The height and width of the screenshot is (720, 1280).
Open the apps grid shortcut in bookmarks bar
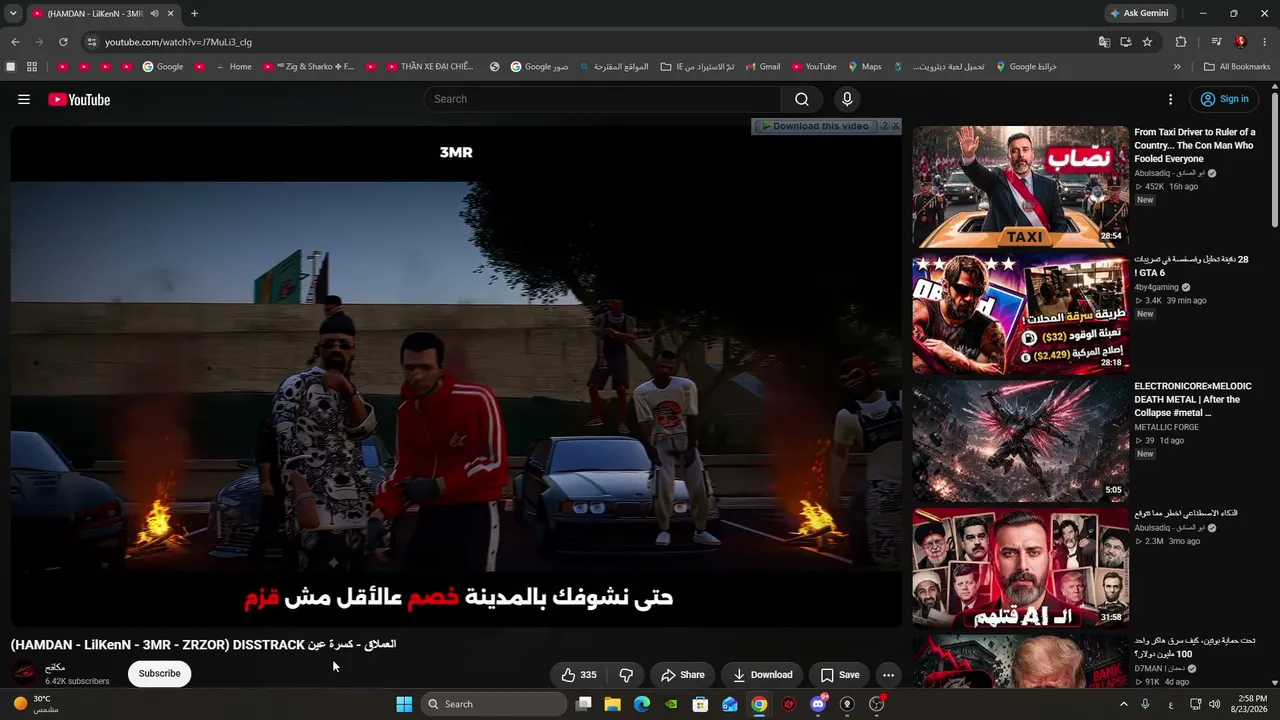(x=32, y=67)
